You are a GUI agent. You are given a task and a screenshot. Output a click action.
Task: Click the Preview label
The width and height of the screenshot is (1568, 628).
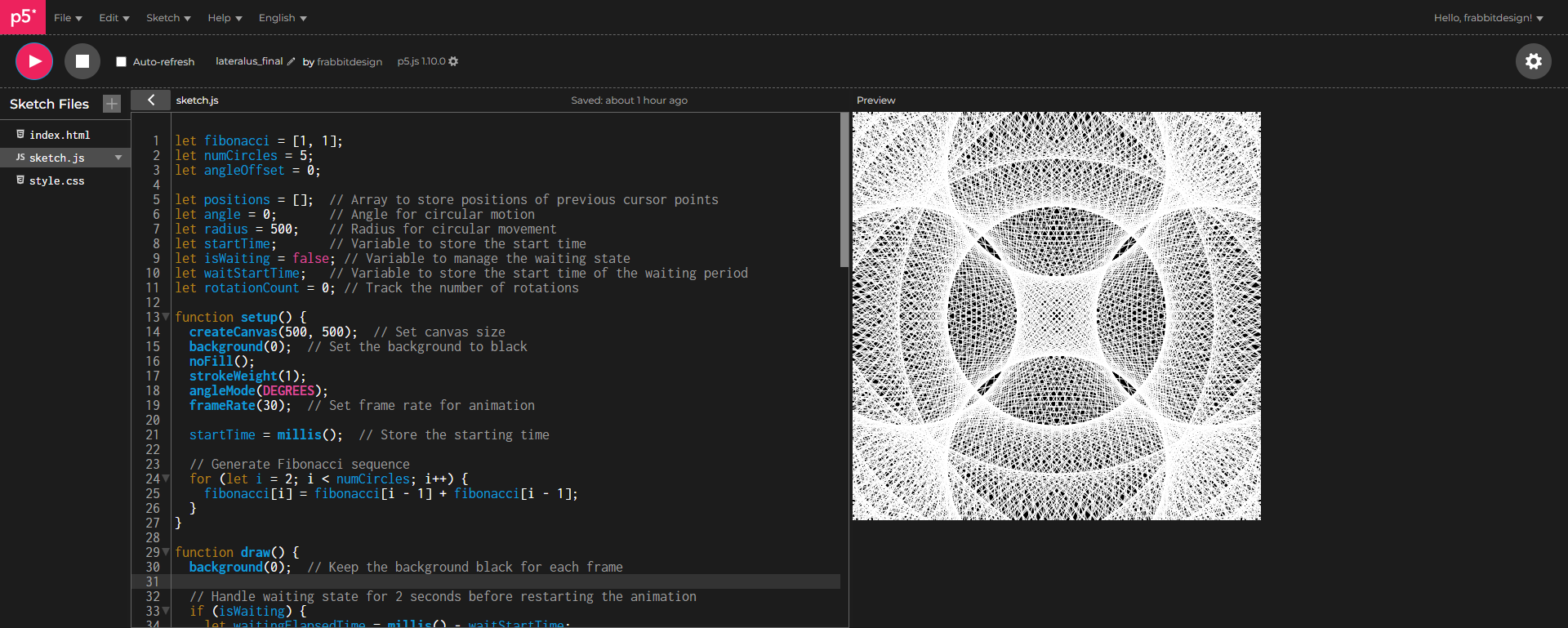[876, 100]
